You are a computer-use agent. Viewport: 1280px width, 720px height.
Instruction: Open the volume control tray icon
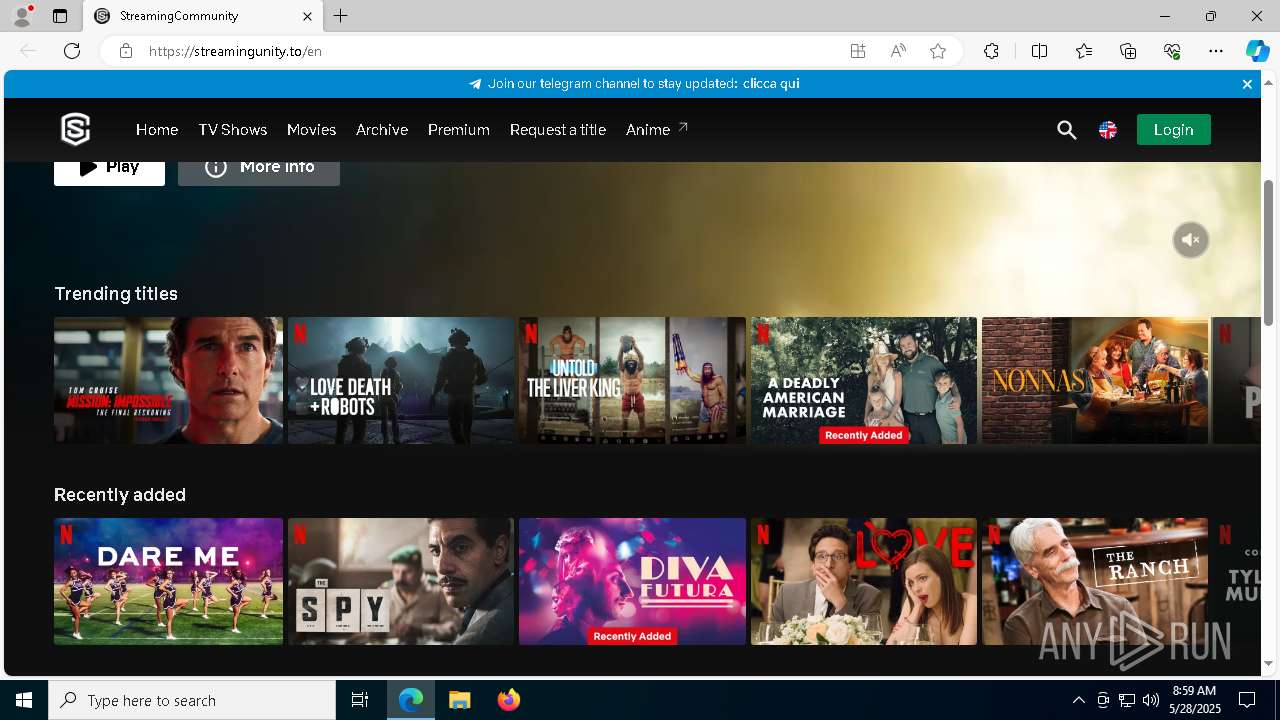1150,700
